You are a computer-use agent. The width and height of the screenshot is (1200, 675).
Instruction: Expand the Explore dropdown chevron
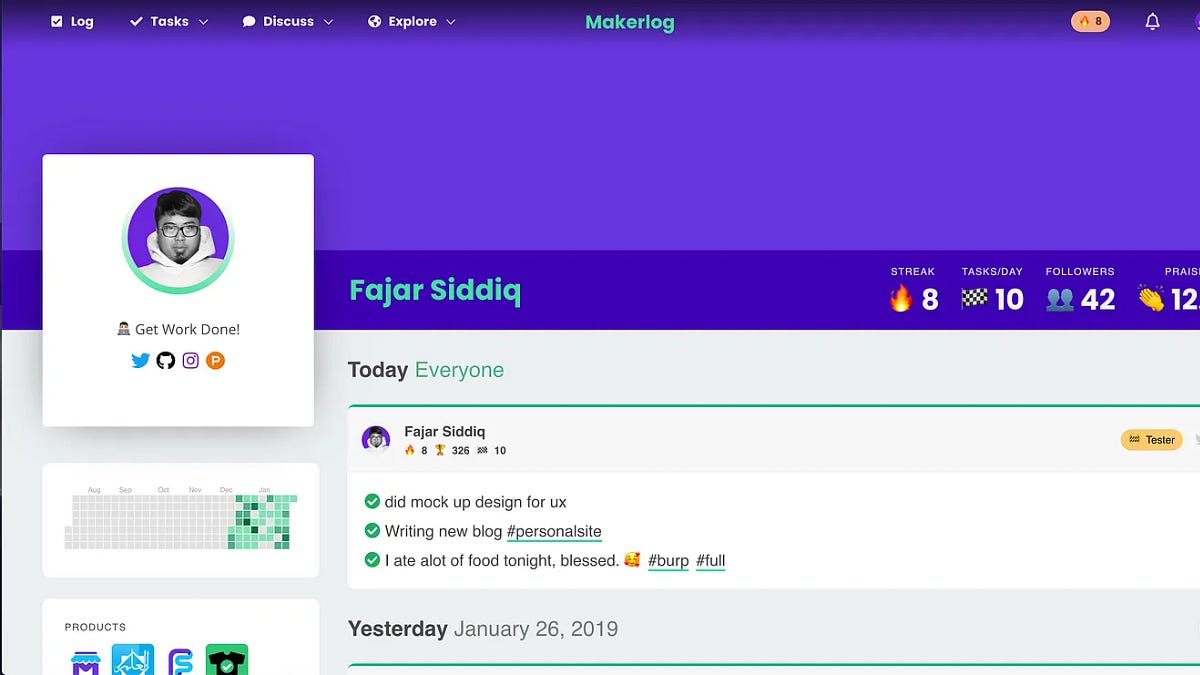[451, 22]
